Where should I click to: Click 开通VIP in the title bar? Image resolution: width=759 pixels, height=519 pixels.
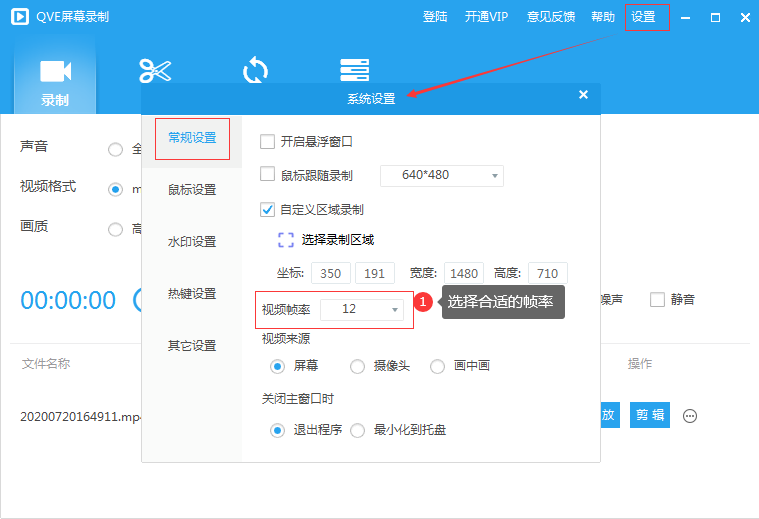click(x=486, y=17)
